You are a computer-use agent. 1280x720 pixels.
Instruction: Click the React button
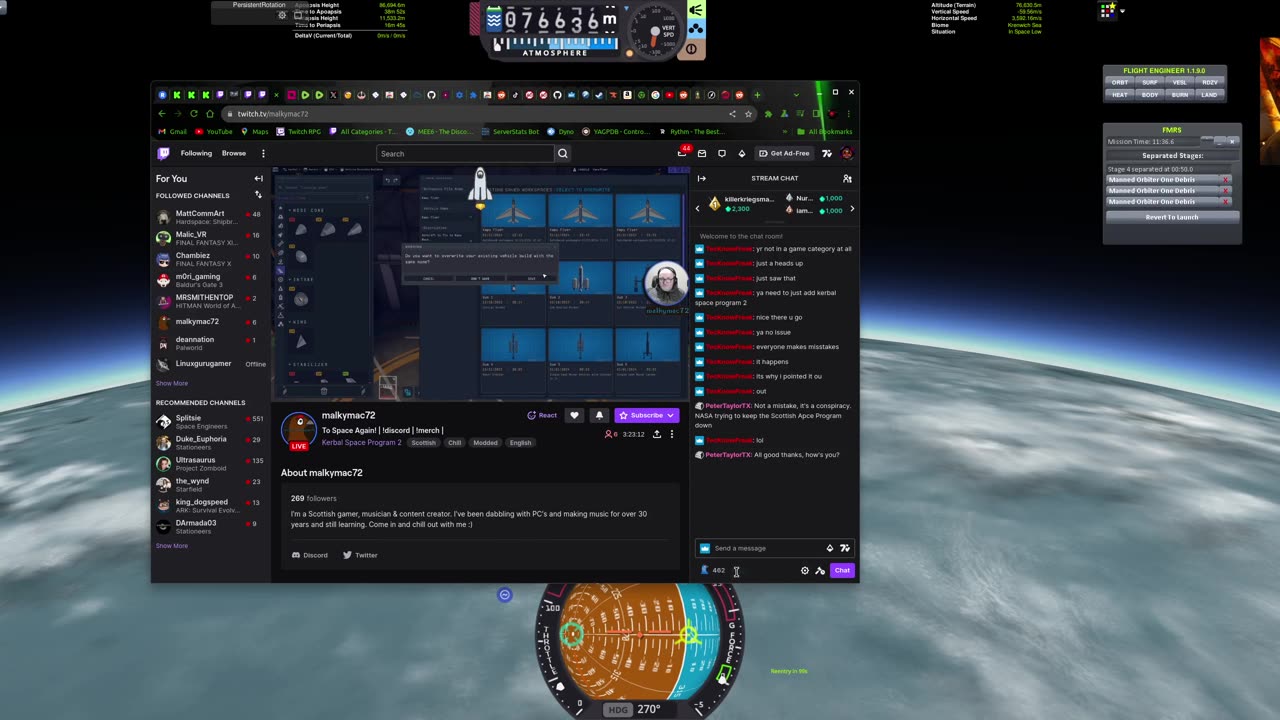click(543, 415)
